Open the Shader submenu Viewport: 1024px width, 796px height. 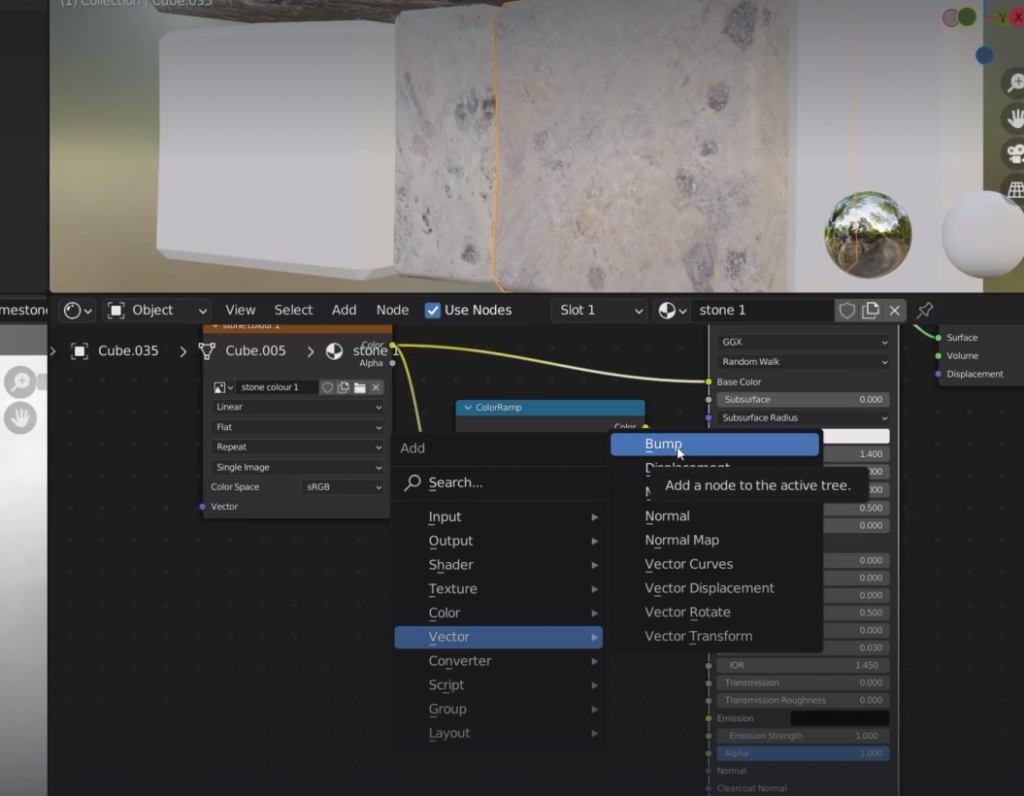498,565
